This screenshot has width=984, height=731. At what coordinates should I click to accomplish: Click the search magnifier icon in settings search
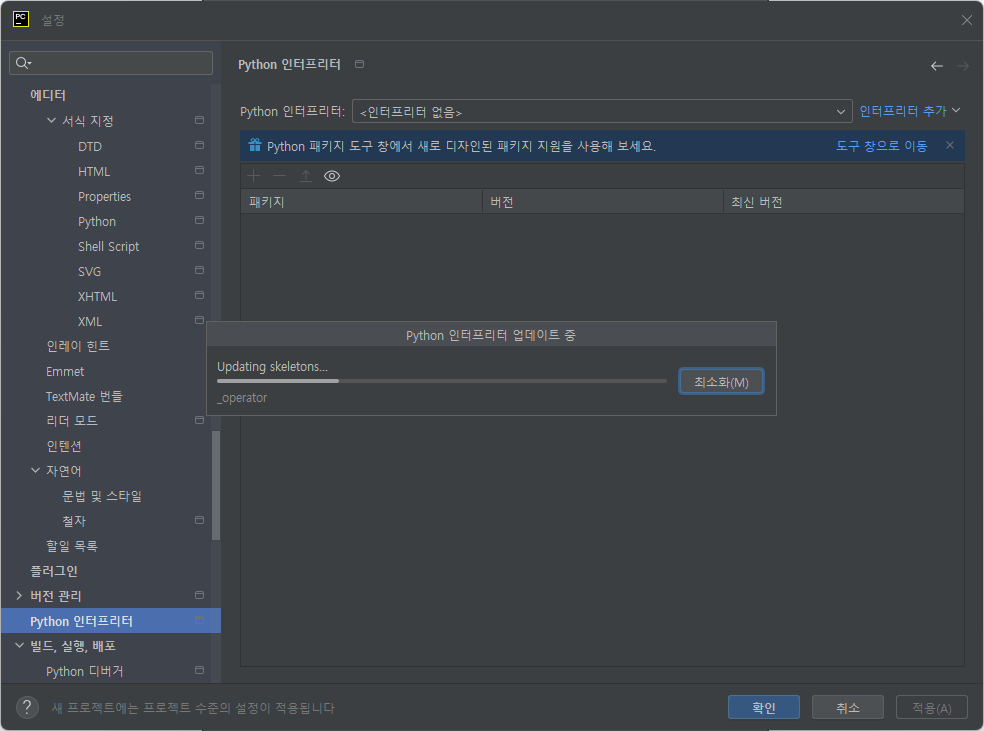pyautogui.click(x=23, y=63)
